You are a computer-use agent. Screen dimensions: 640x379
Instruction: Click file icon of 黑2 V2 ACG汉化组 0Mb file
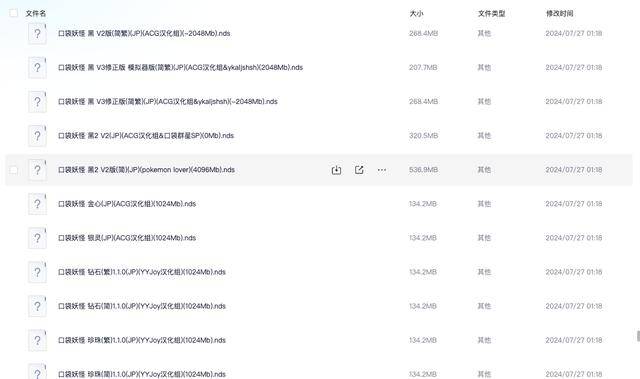[37, 135]
